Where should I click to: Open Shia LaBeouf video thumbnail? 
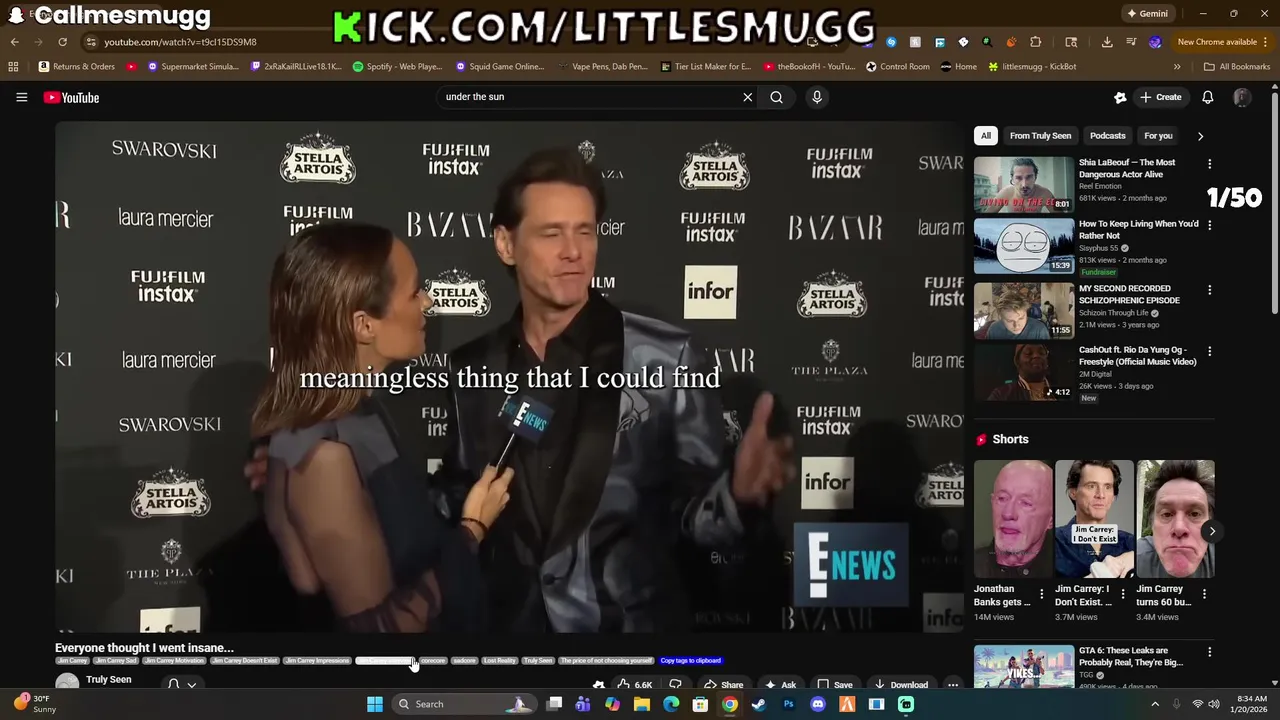point(1023,184)
